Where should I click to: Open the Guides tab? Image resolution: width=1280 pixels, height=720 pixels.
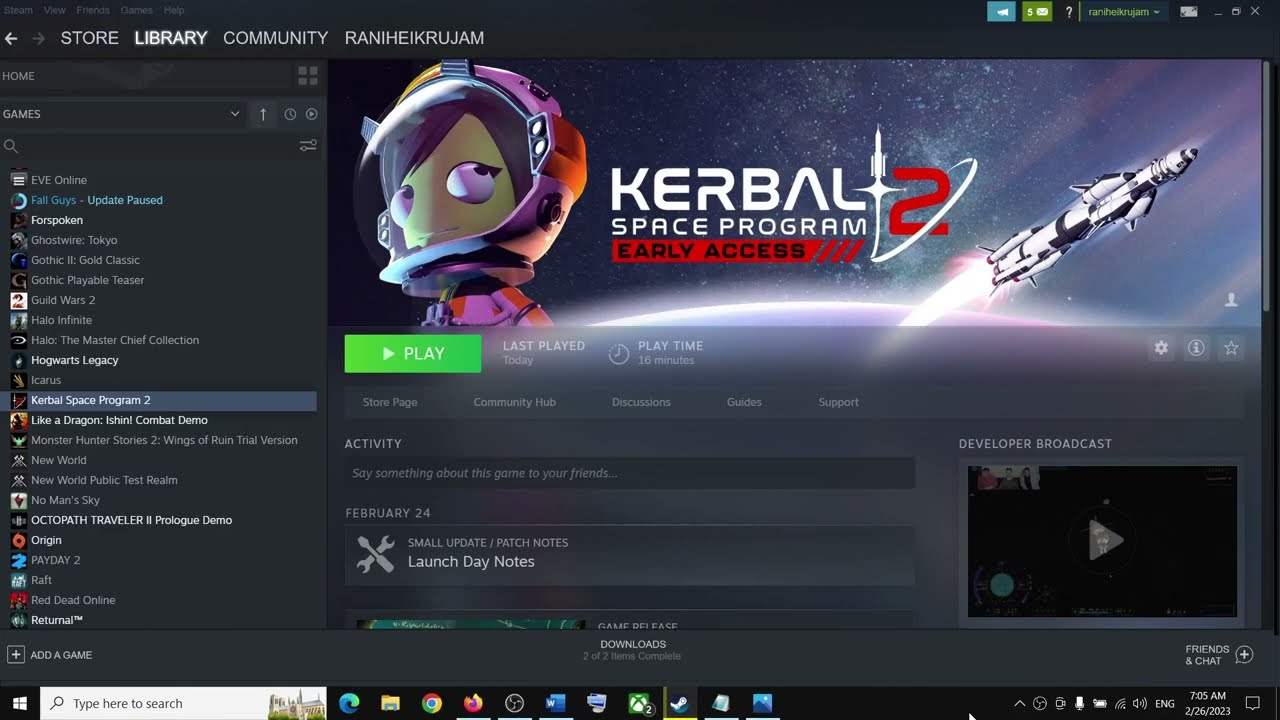744,402
